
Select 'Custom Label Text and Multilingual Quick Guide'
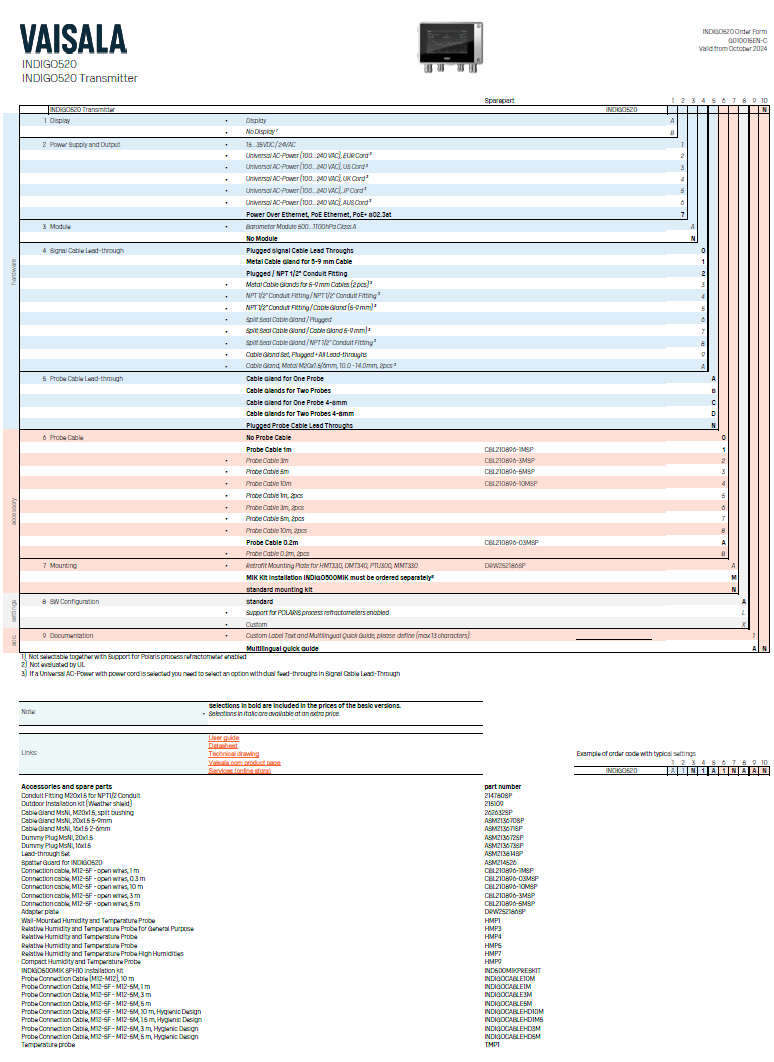(x=358, y=636)
